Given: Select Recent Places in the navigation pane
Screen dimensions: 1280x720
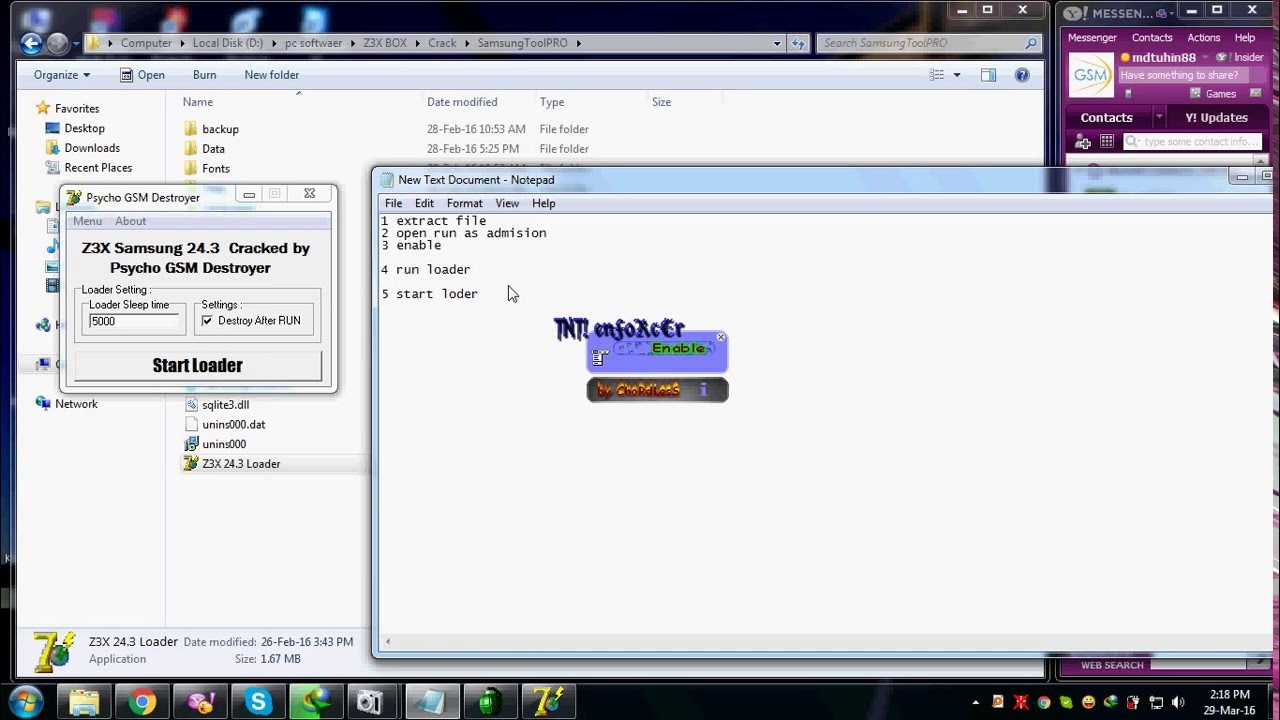Looking at the screenshot, I should pyautogui.click(x=98, y=168).
